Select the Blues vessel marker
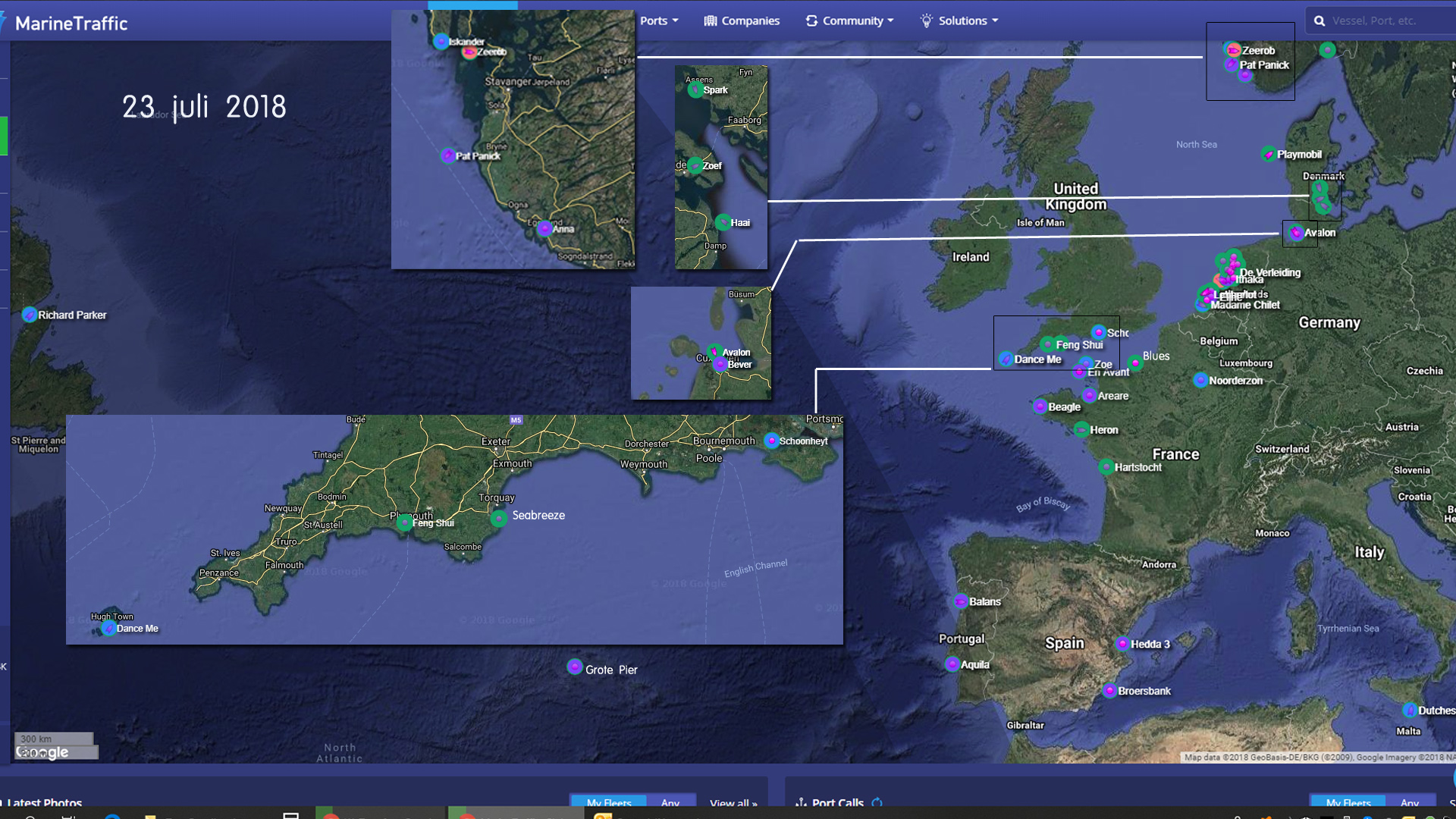 (1135, 362)
